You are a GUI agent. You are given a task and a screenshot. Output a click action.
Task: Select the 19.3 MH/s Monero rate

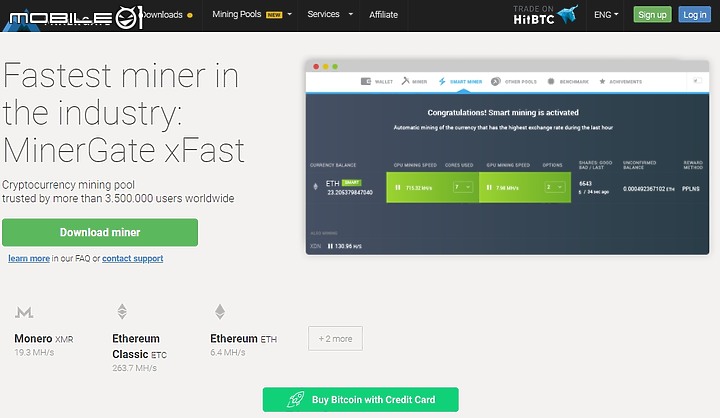pos(34,352)
